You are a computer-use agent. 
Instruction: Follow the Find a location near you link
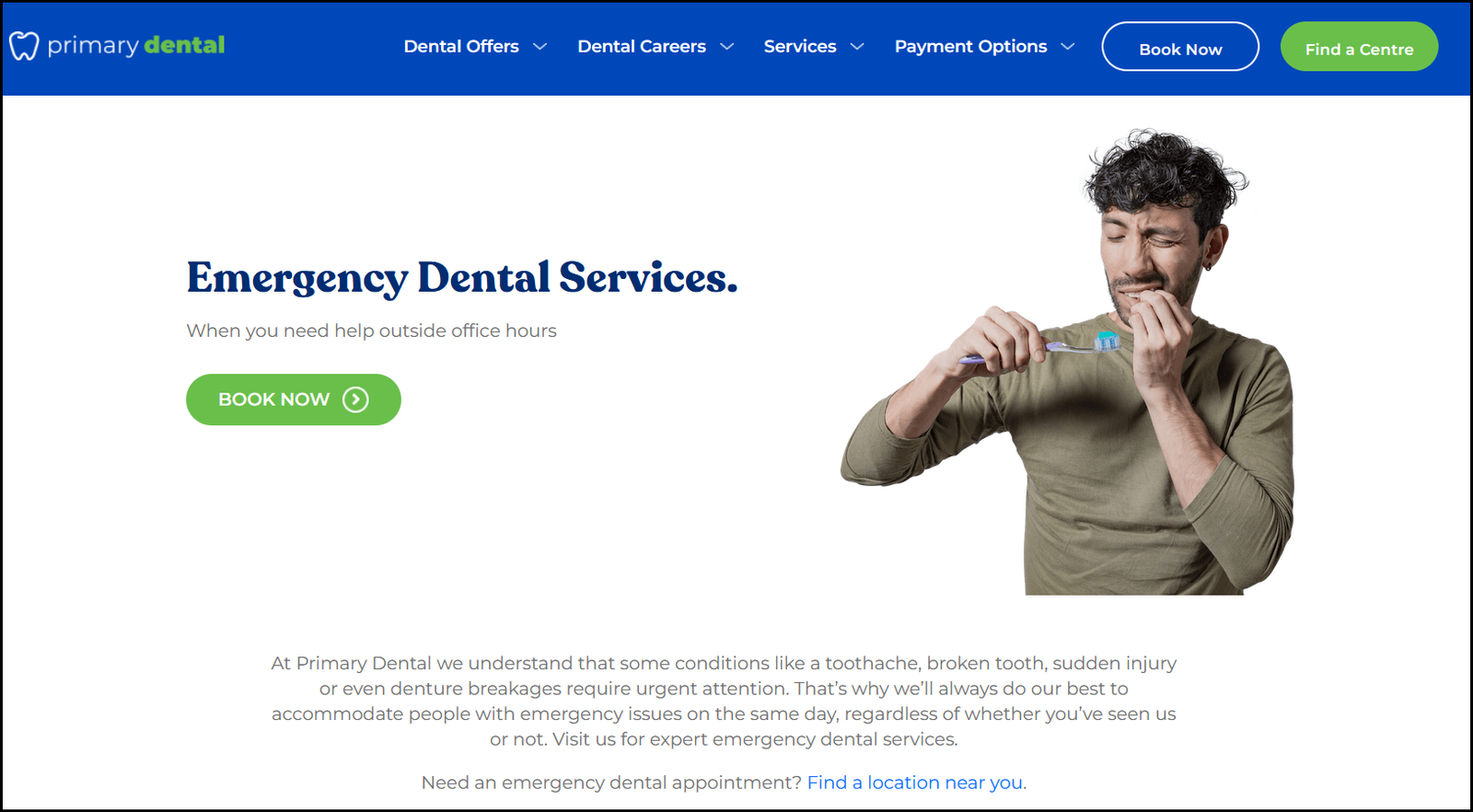915,783
